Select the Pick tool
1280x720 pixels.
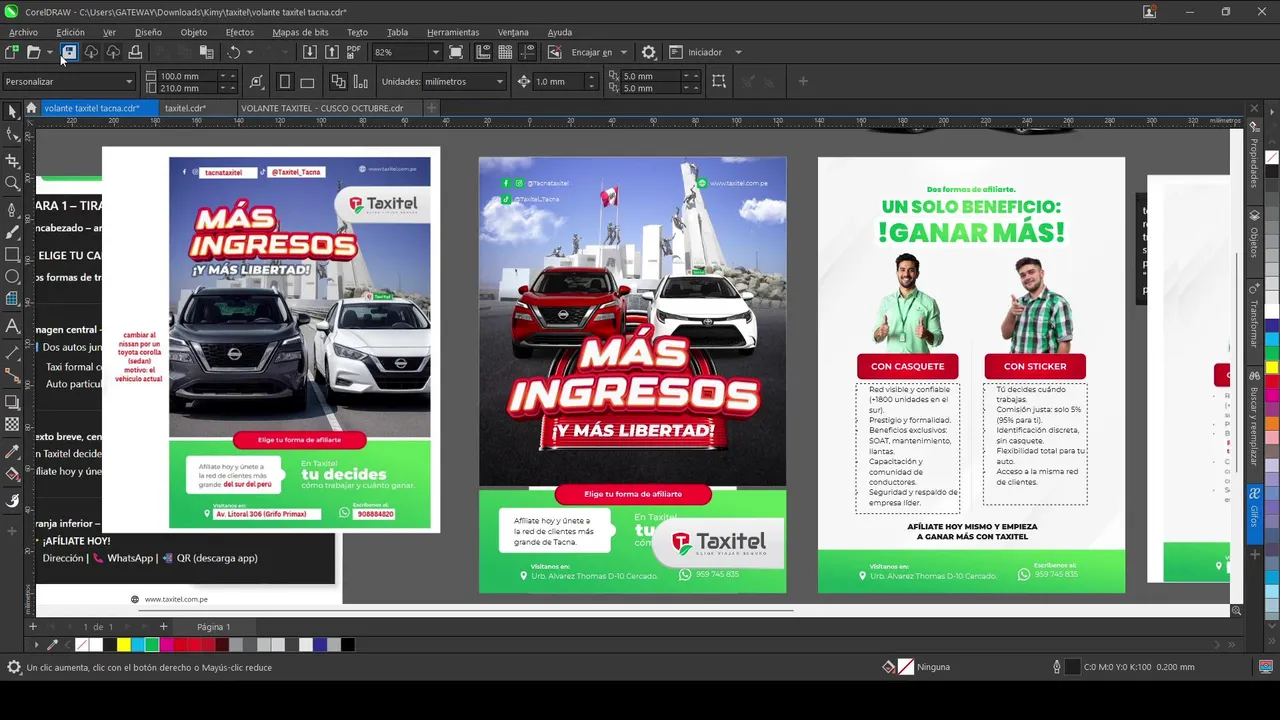(x=12, y=112)
